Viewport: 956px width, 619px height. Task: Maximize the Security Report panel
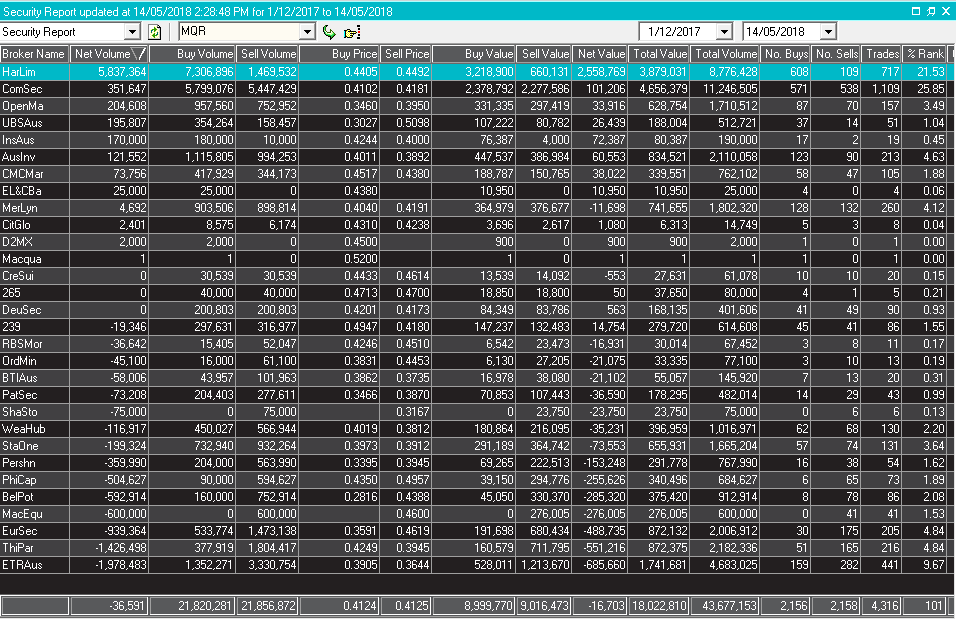pos(915,11)
